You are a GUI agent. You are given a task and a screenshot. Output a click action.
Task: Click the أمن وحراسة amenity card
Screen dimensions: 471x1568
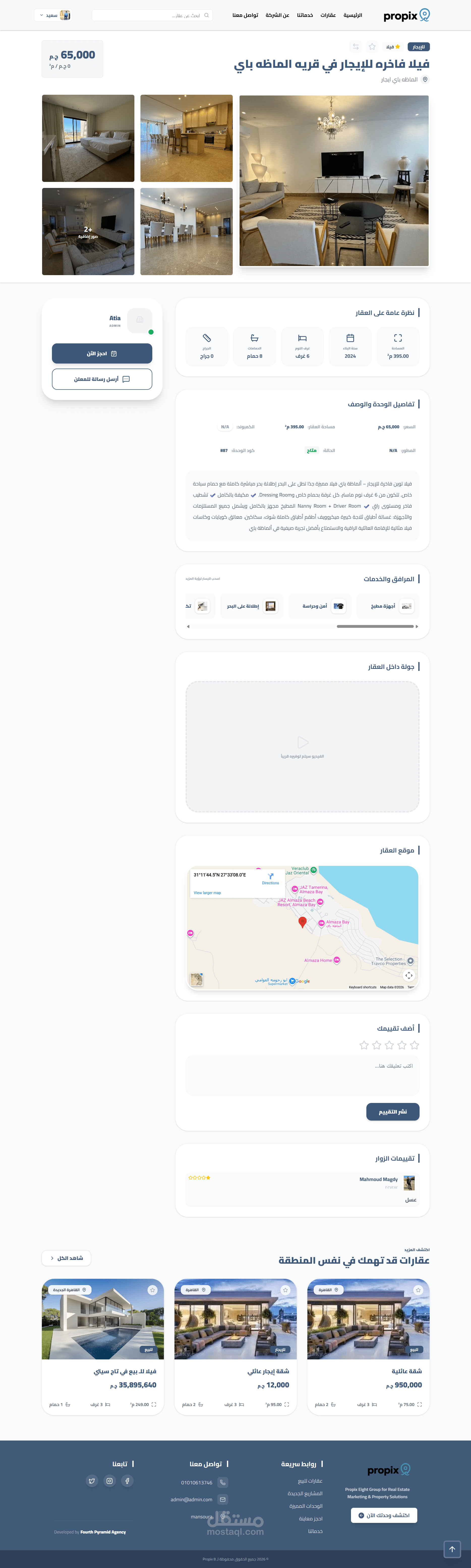(320, 606)
